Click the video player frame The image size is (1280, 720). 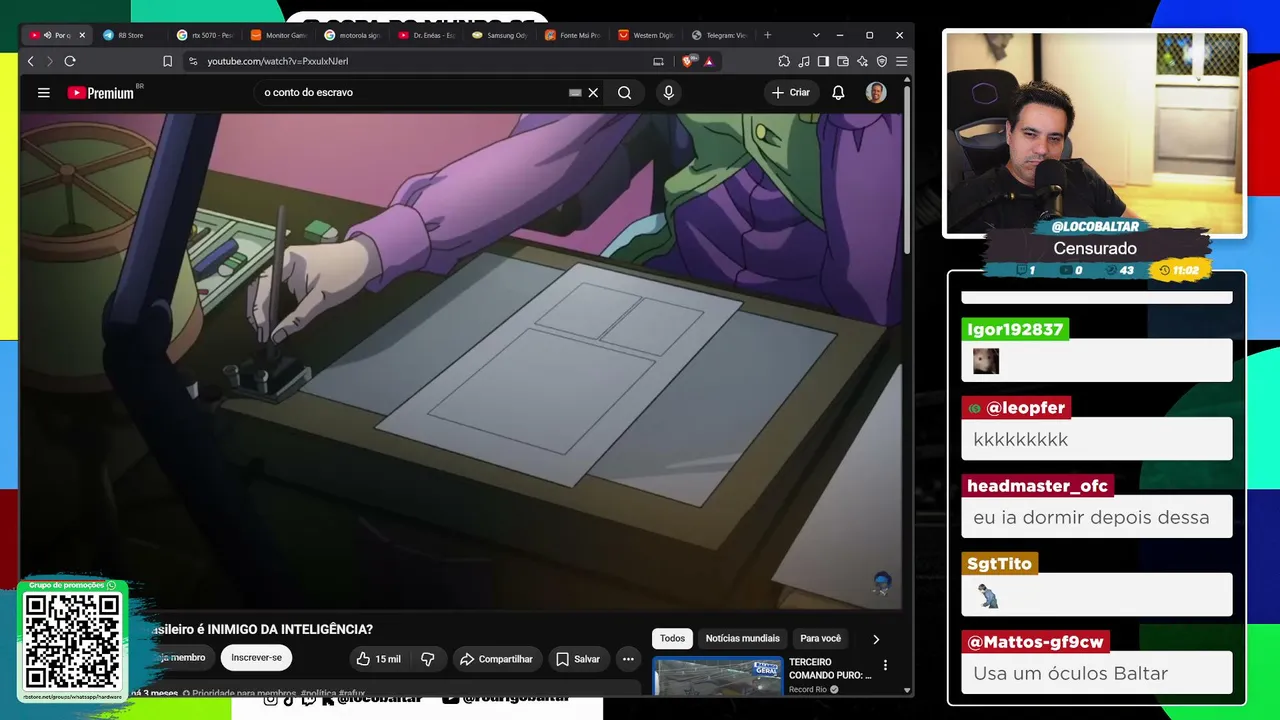461,360
